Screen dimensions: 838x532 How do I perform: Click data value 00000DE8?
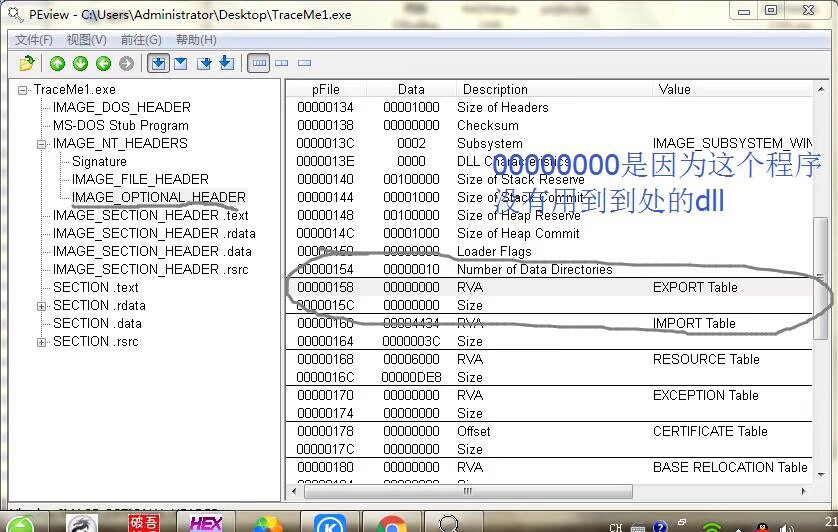[x=411, y=377]
